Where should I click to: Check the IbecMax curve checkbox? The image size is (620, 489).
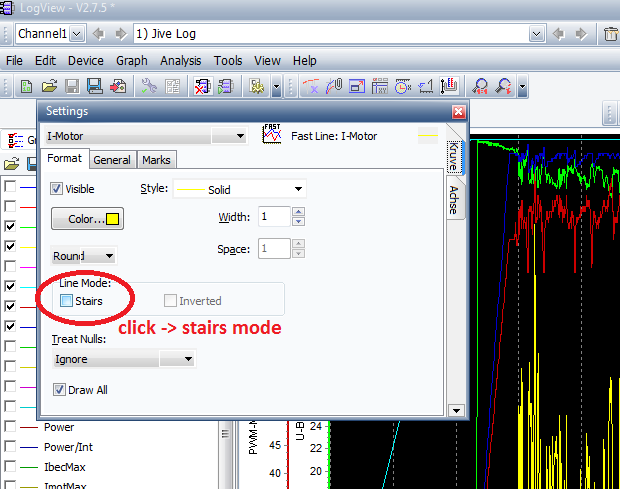coord(10,466)
